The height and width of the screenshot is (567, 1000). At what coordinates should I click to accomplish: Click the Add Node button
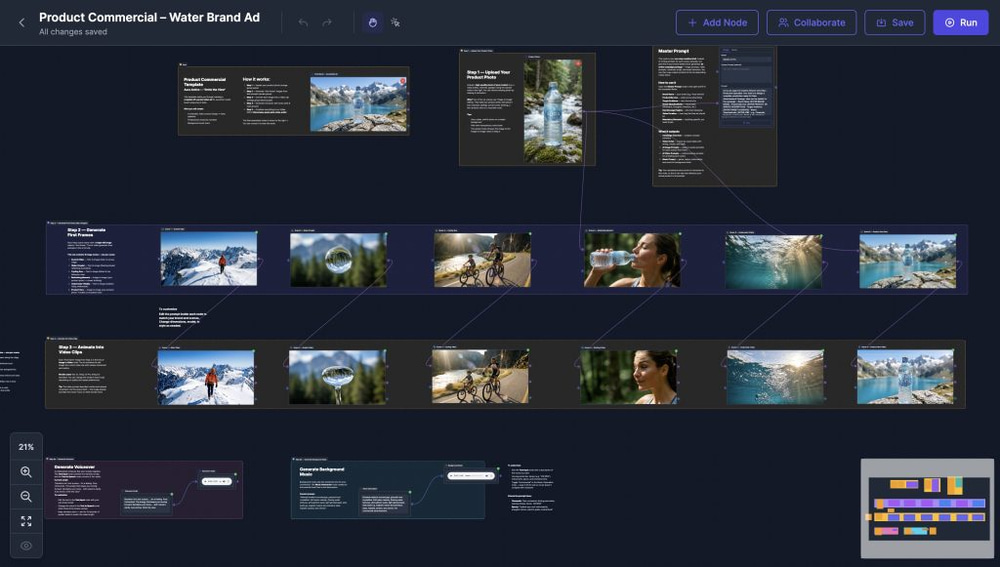click(717, 23)
